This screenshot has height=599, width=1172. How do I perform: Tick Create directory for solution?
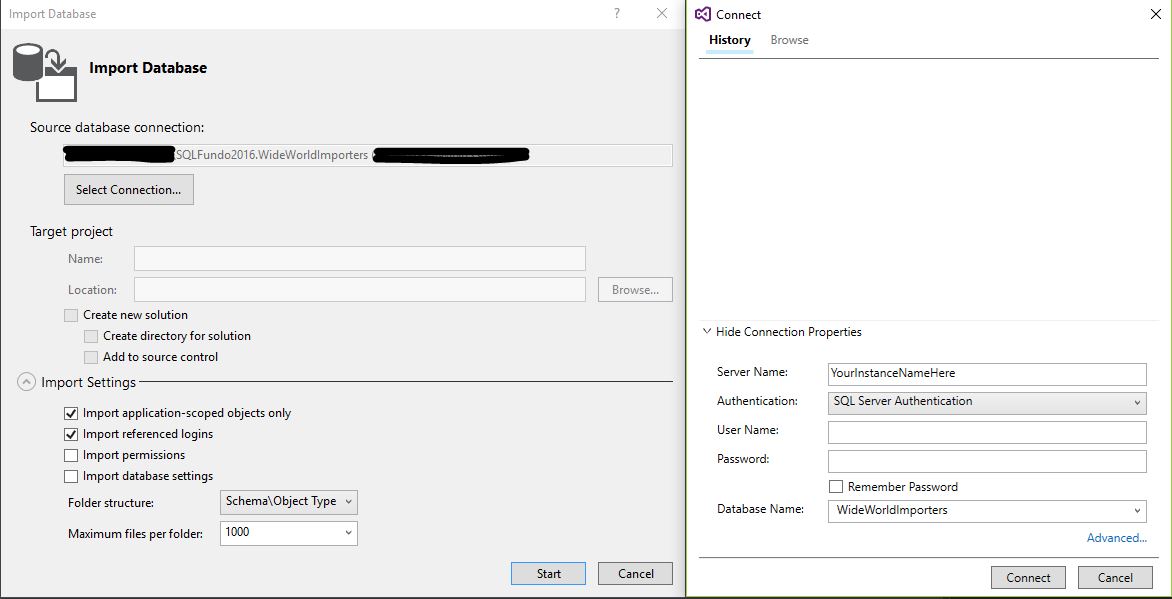(91, 337)
